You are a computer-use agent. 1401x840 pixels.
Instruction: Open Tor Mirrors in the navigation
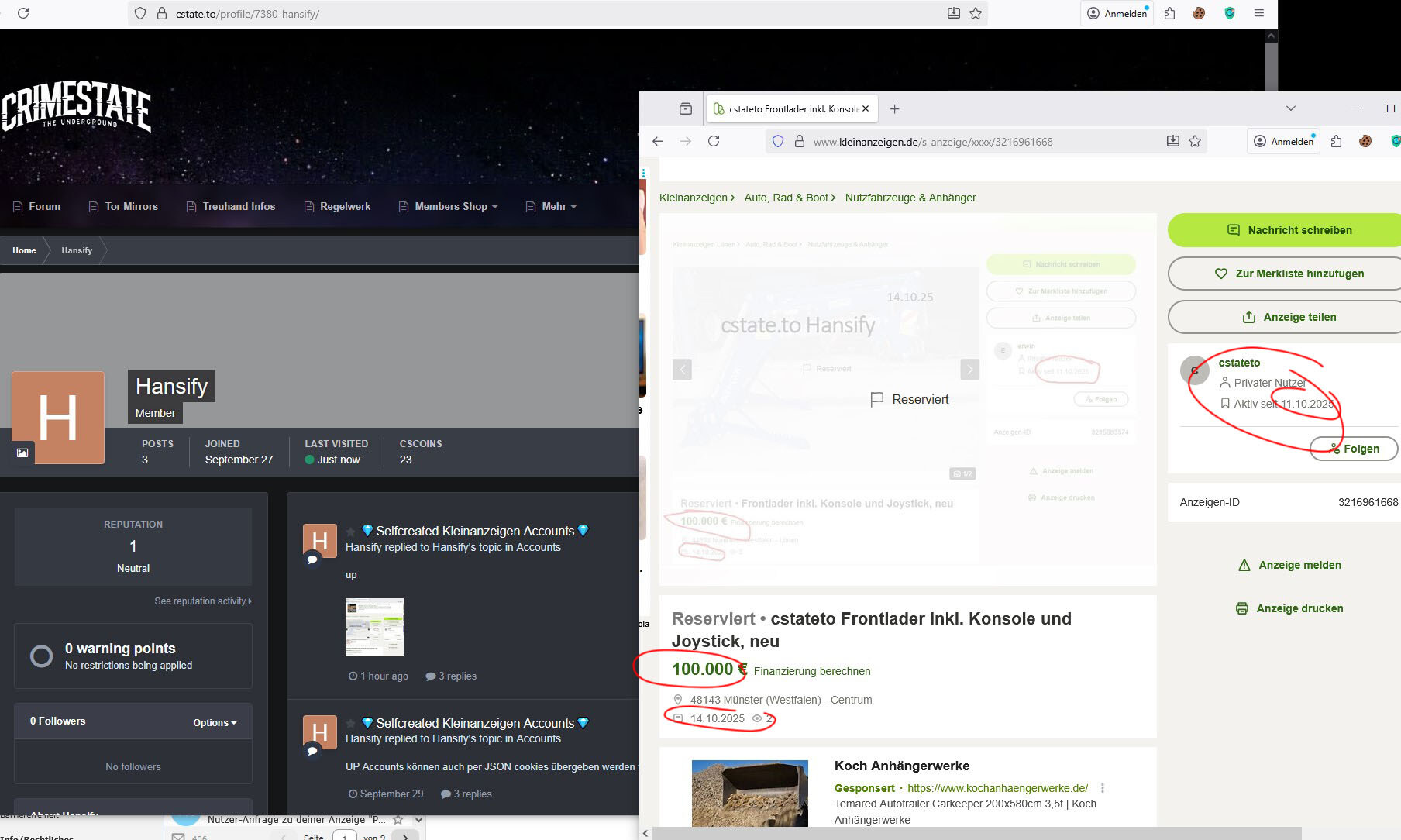[x=123, y=206]
